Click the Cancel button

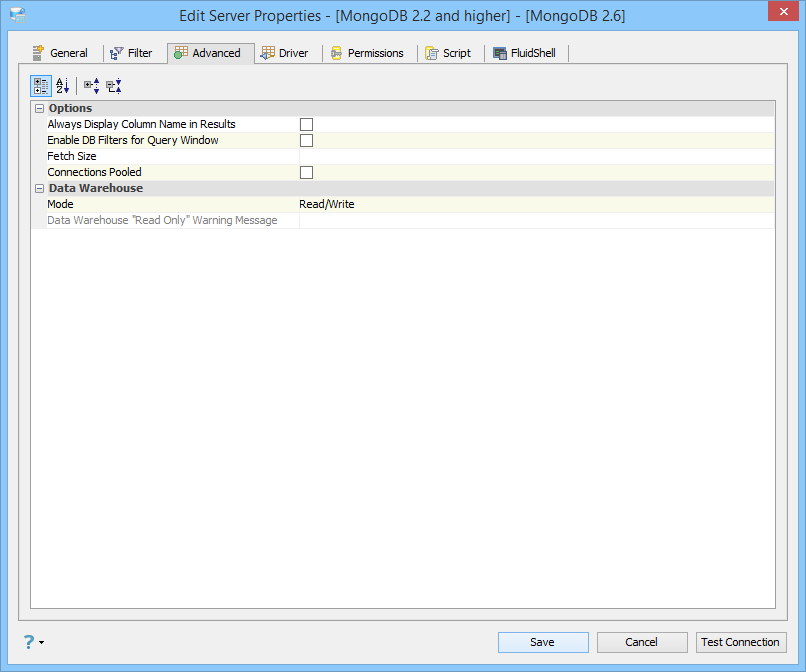click(x=642, y=642)
